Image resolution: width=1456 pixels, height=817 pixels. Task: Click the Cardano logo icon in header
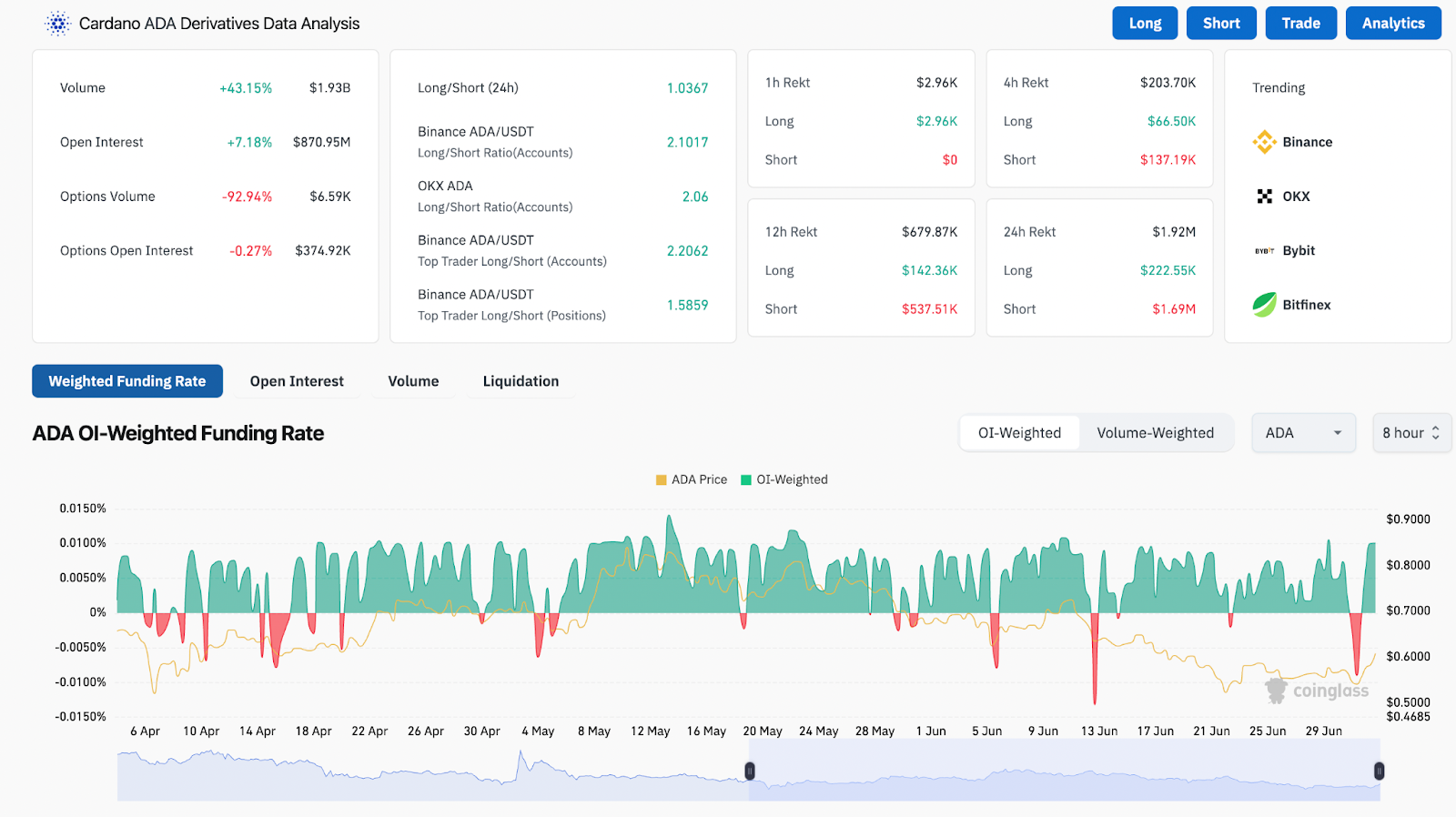(x=57, y=24)
